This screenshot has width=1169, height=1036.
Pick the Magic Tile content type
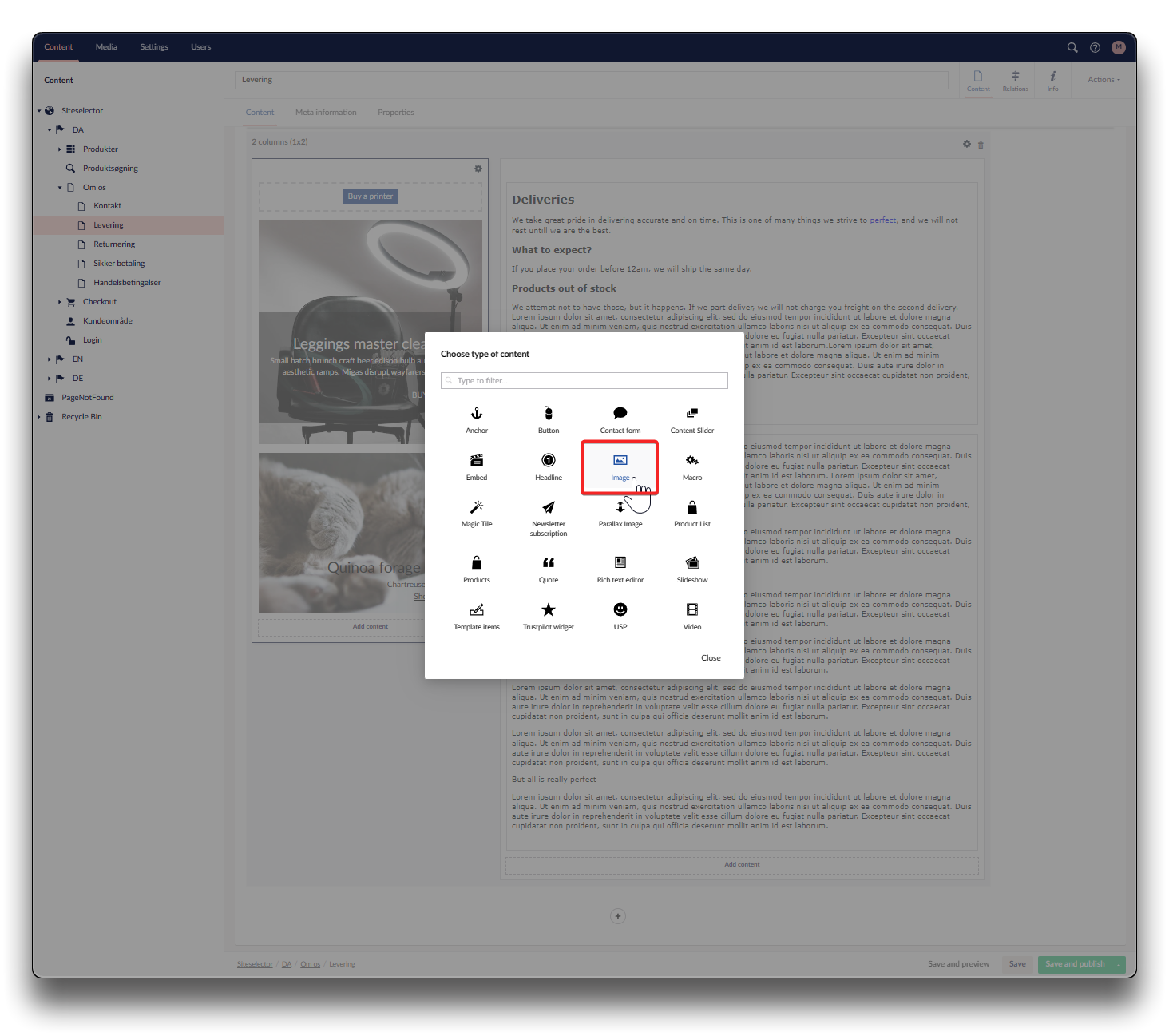477,514
